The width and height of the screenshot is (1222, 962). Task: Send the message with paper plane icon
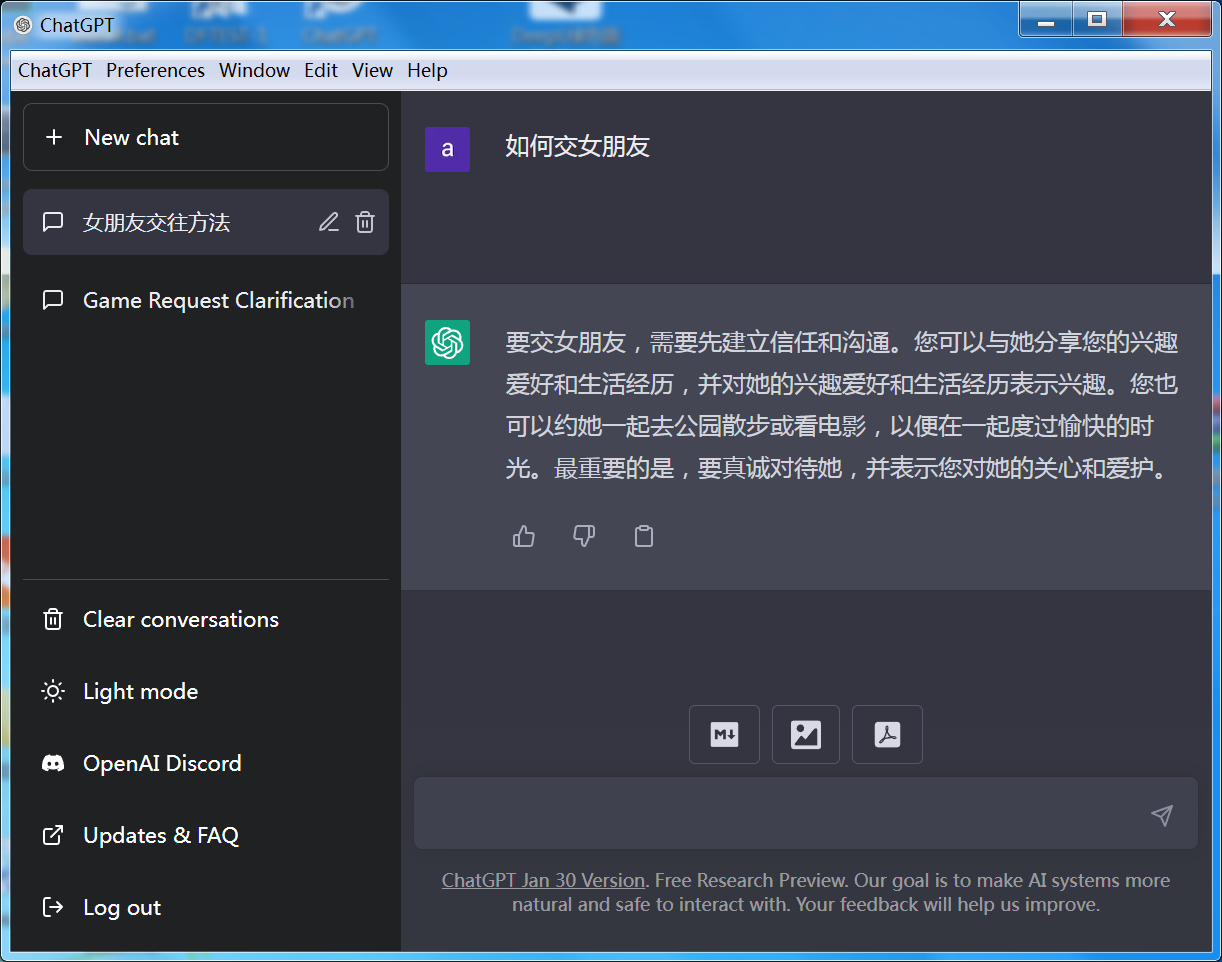[x=1161, y=815]
